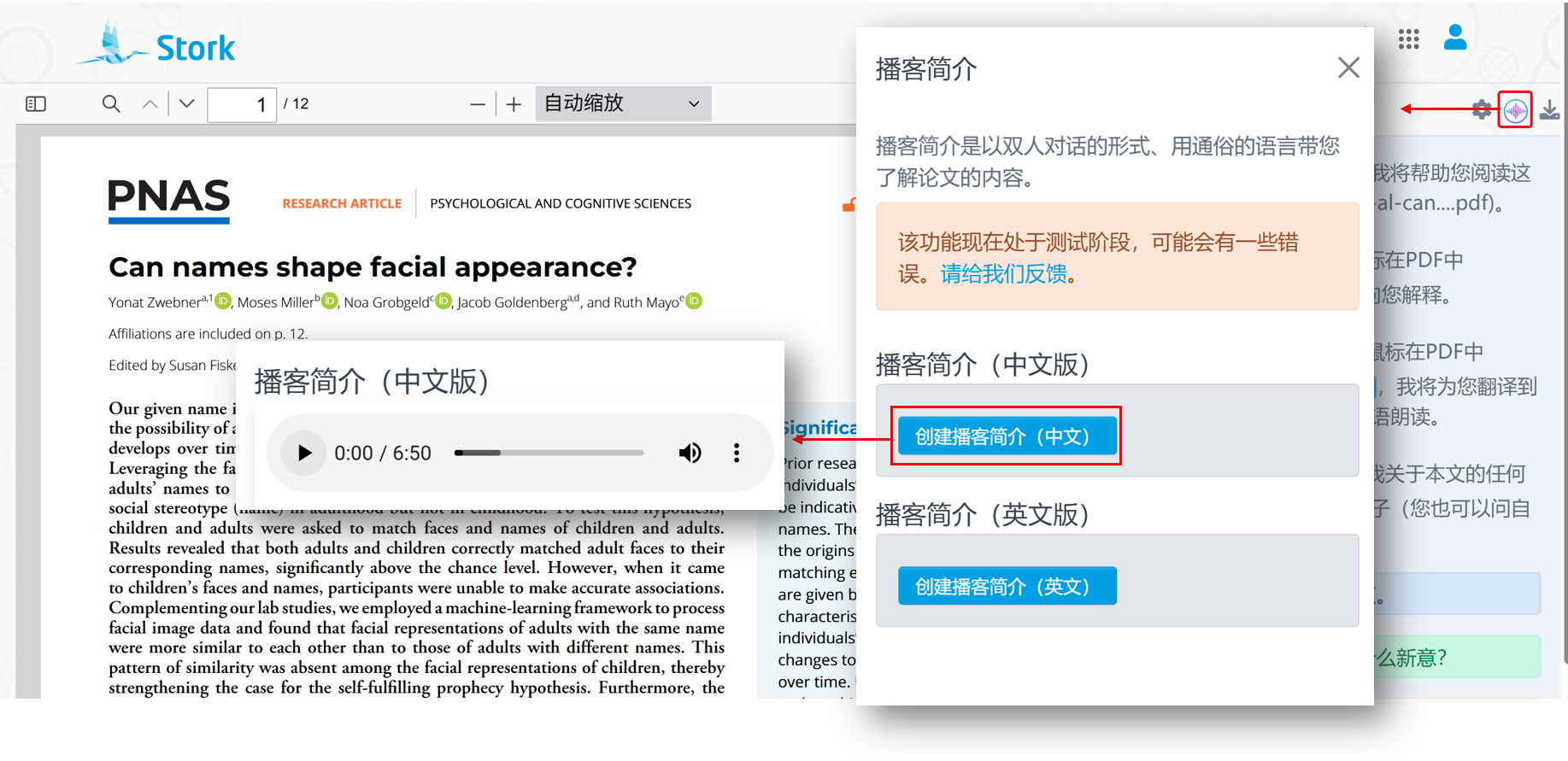Open audio player more options menu
The height and width of the screenshot is (761, 1568).
coord(737,453)
